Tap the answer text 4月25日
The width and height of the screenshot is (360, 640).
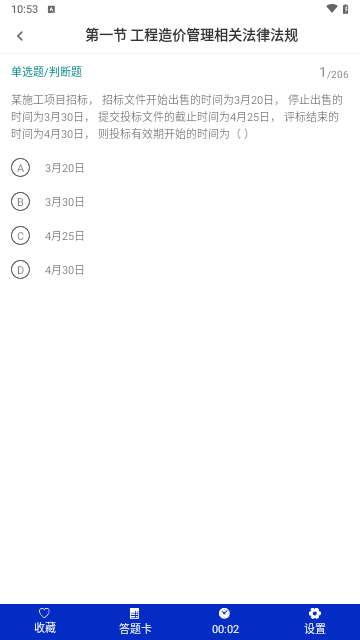coord(64,236)
